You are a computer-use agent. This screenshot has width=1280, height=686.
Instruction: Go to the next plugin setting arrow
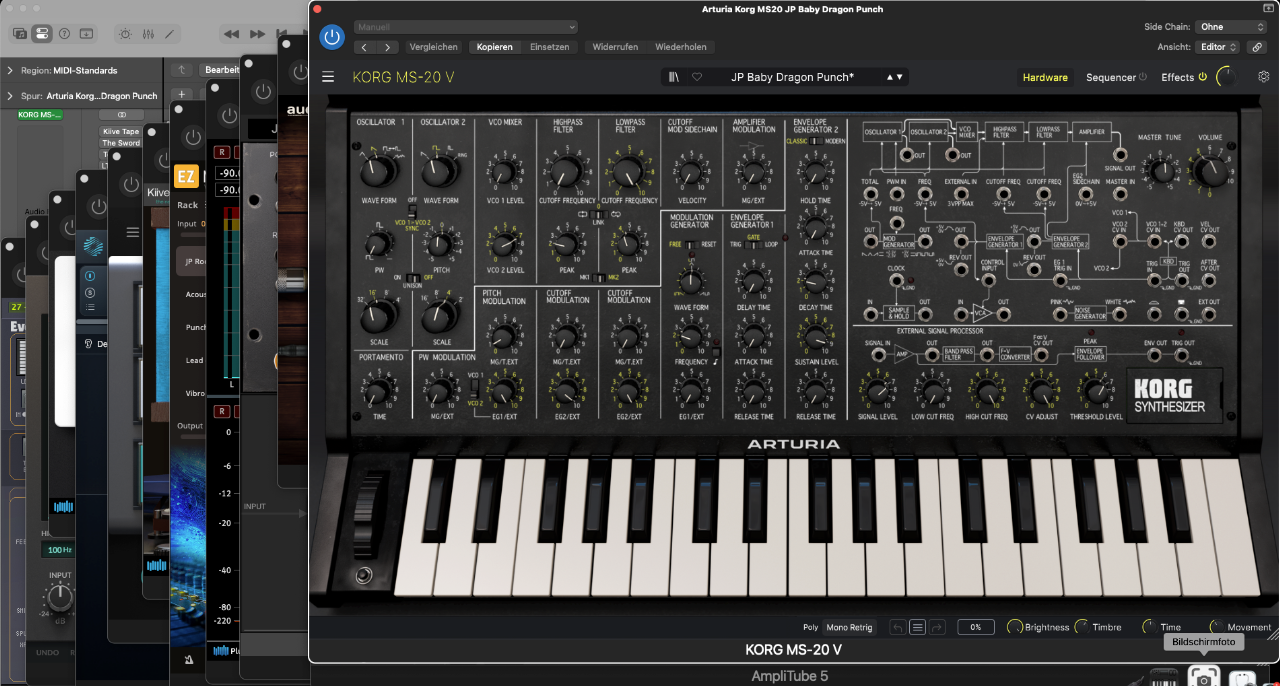(387, 47)
